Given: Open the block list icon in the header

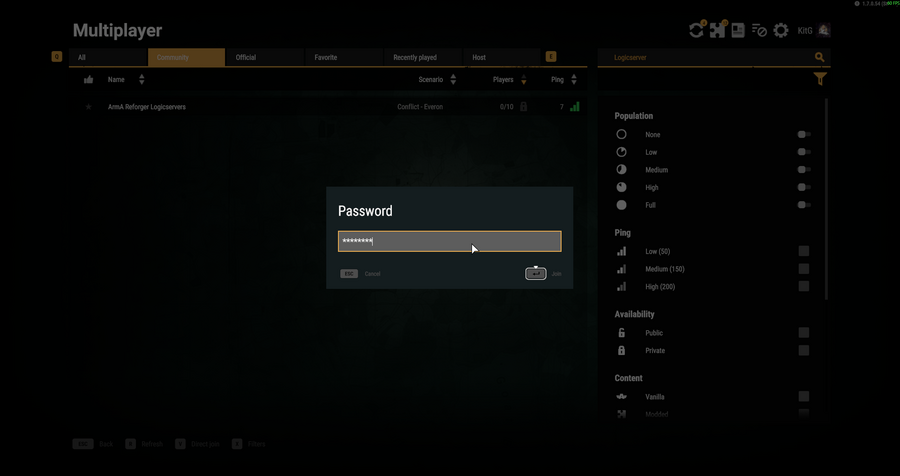Looking at the screenshot, I should [x=759, y=30].
